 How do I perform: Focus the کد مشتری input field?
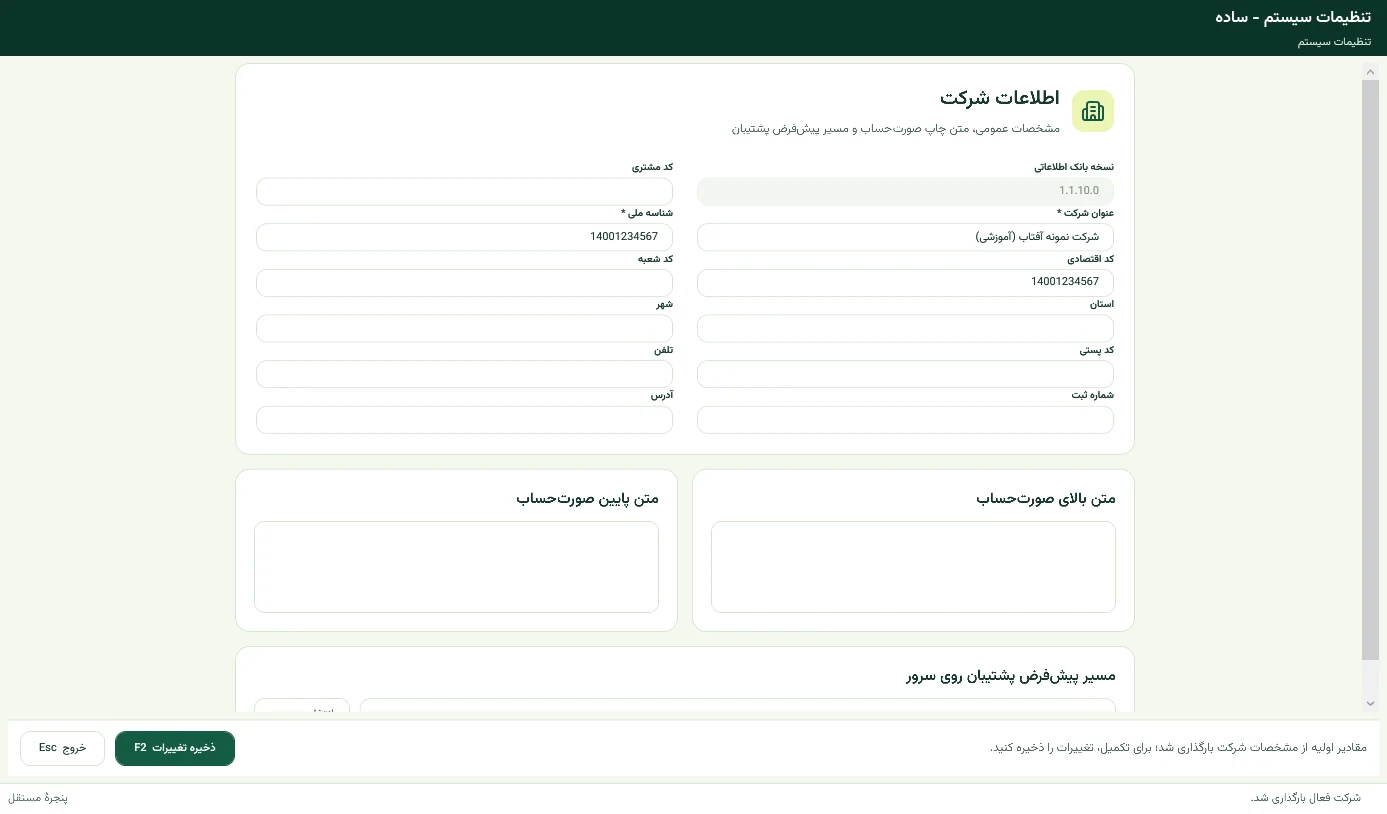[464, 192]
